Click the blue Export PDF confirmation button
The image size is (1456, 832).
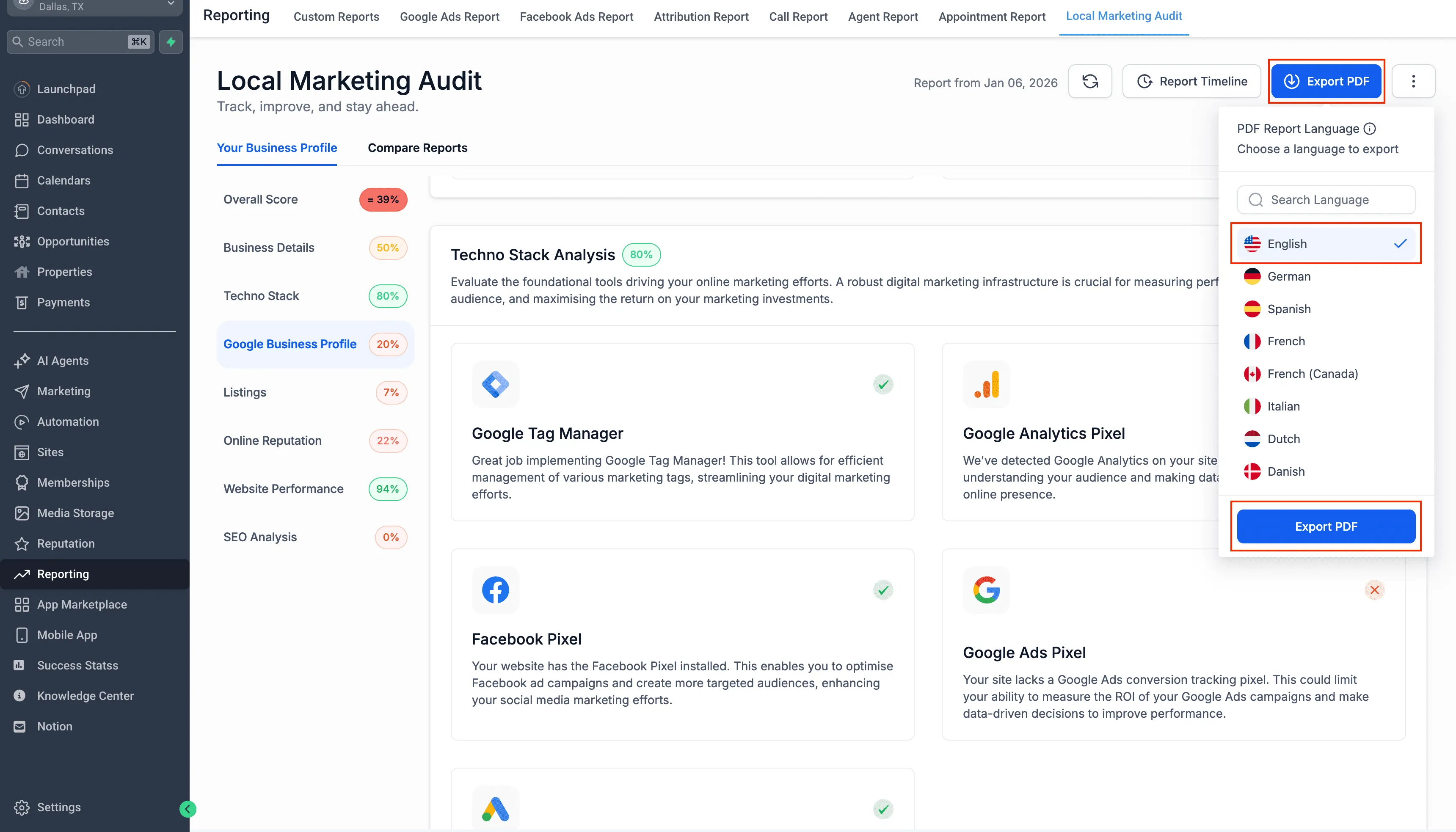tap(1326, 526)
